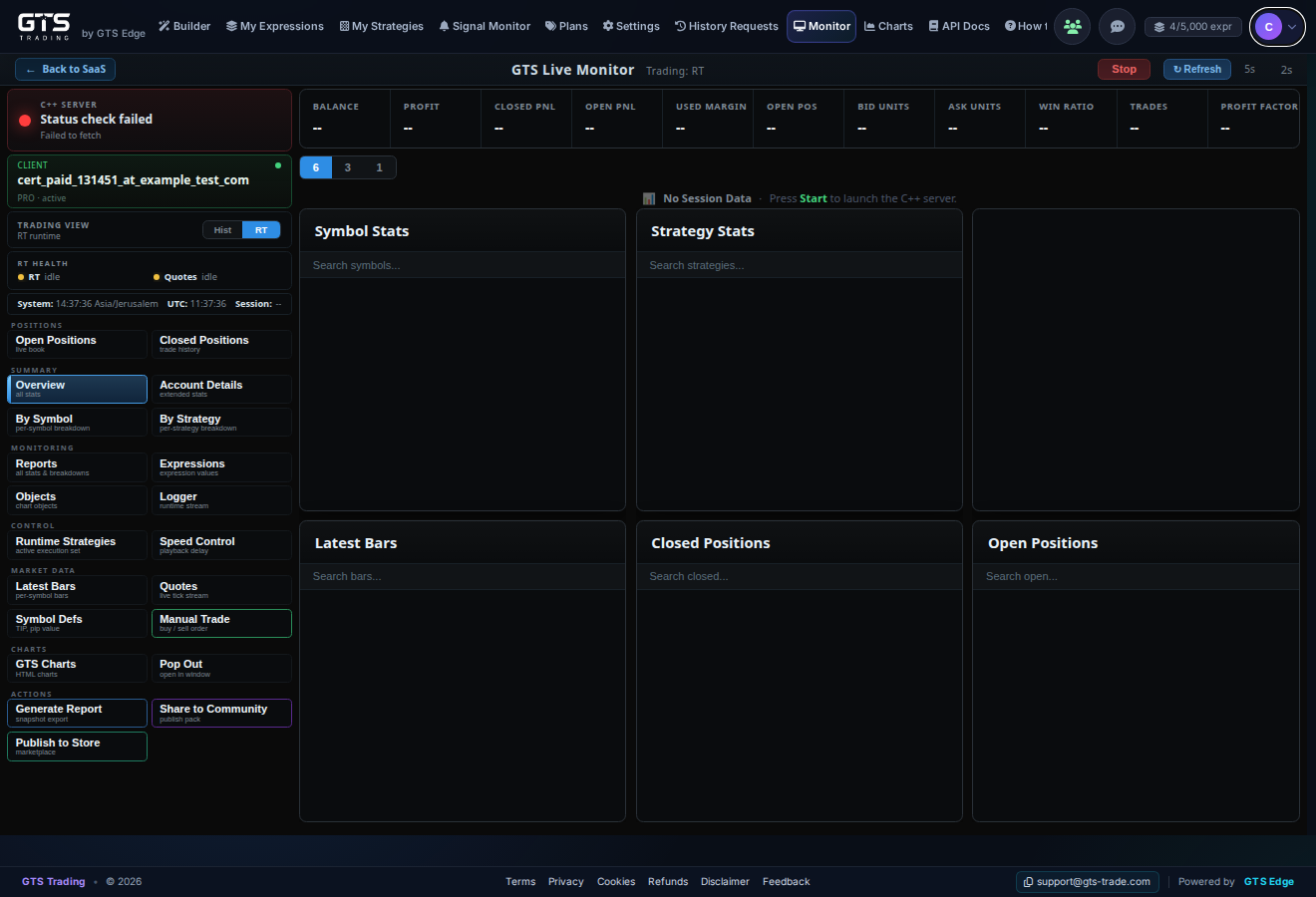
Task: Click the Search bars field
Action: pos(463,576)
